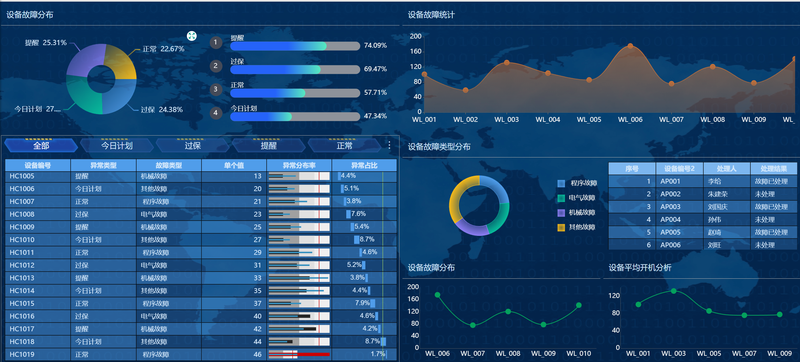Click handler name 朱建荣

coord(717,194)
